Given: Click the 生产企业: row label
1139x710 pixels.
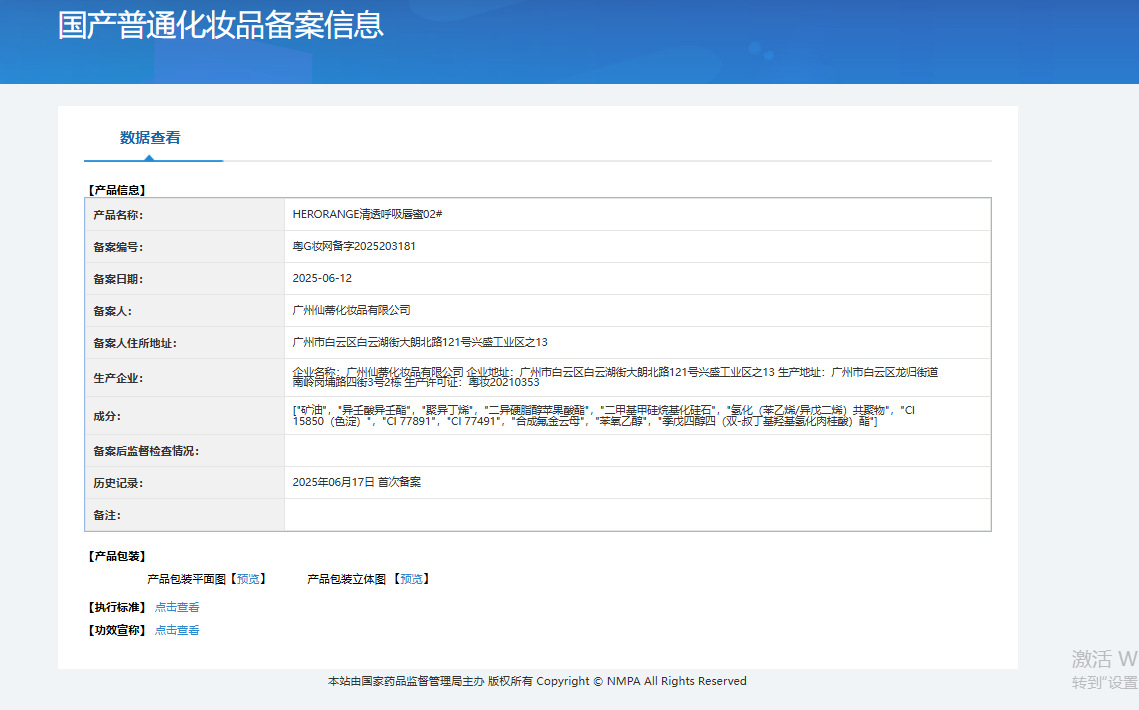Looking at the screenshot, I should pos(118,378).
